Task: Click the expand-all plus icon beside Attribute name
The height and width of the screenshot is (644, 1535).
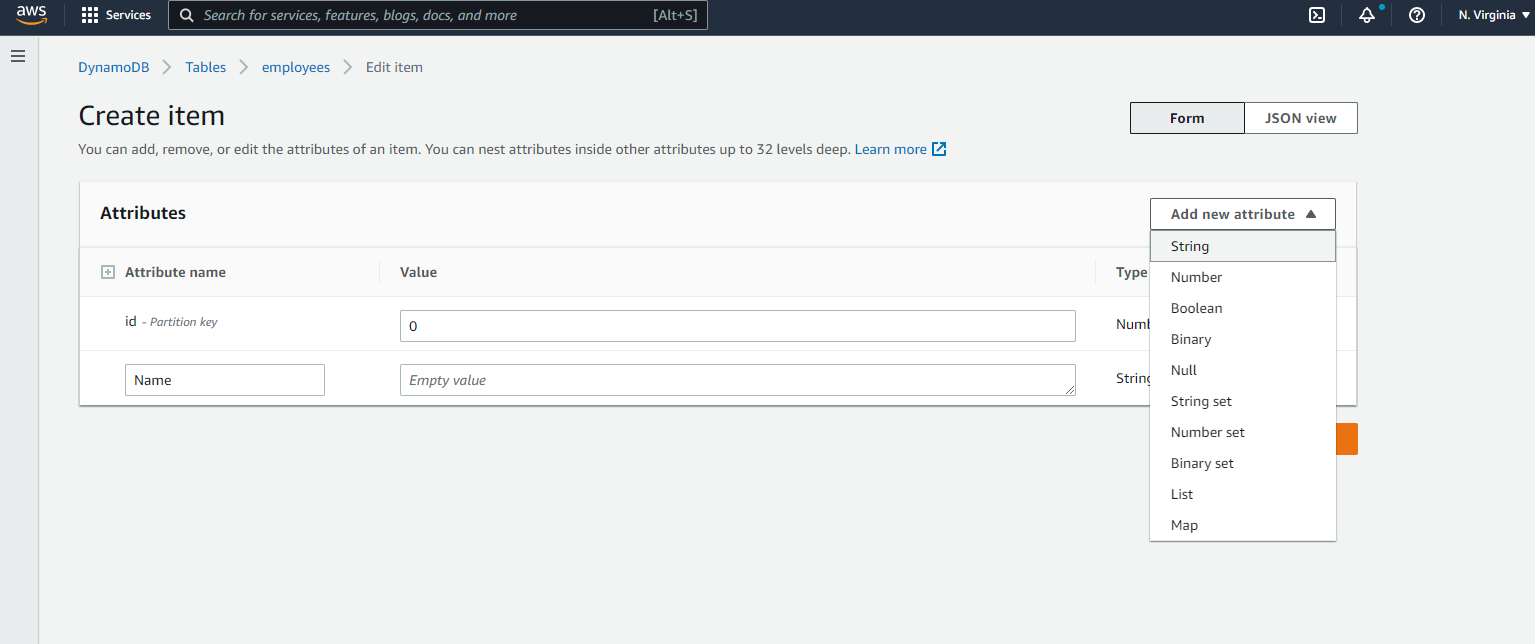Action: click(108, 272)
